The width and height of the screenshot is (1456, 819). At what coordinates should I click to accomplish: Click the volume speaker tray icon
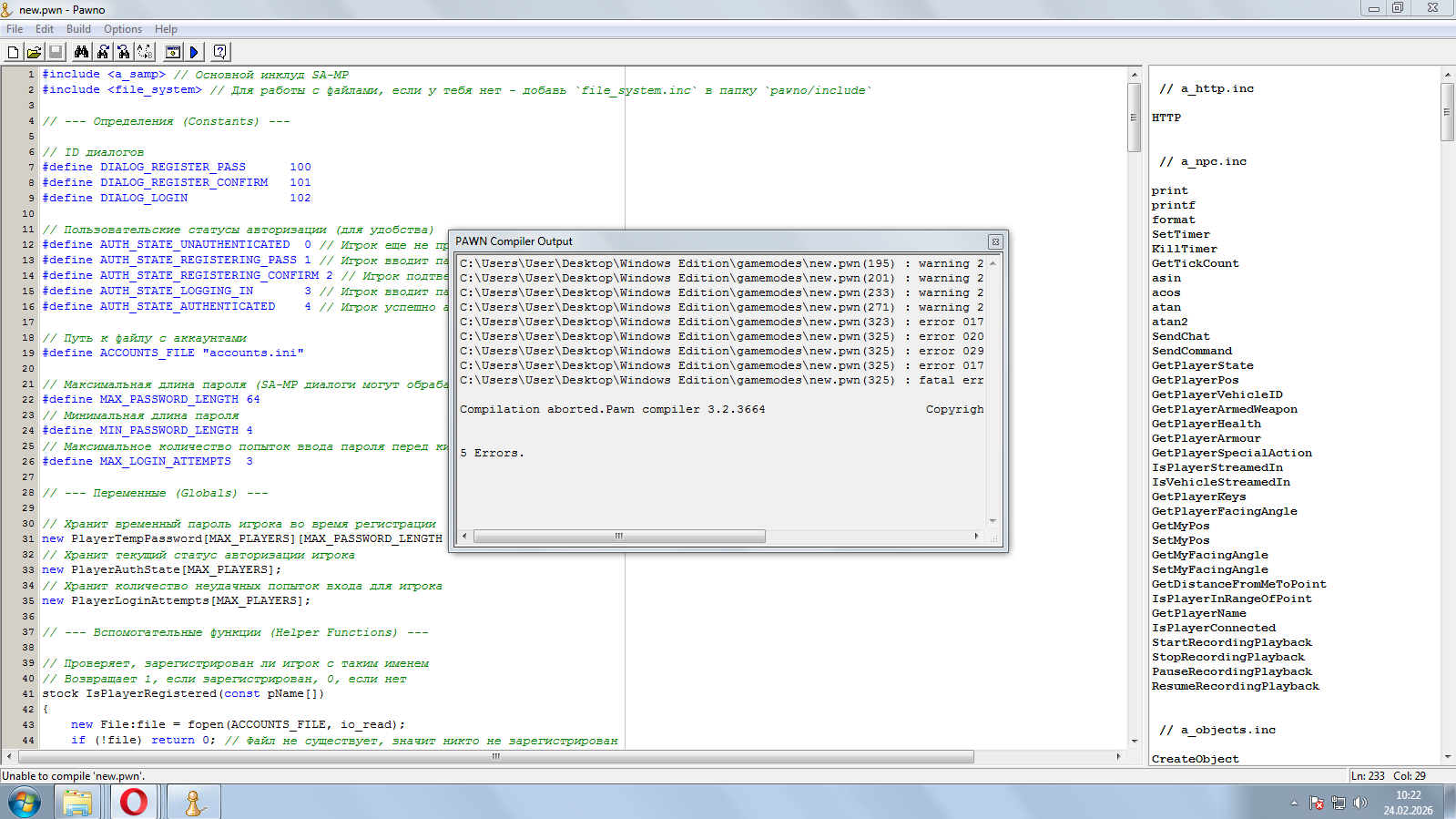[x=1359, y=803]
